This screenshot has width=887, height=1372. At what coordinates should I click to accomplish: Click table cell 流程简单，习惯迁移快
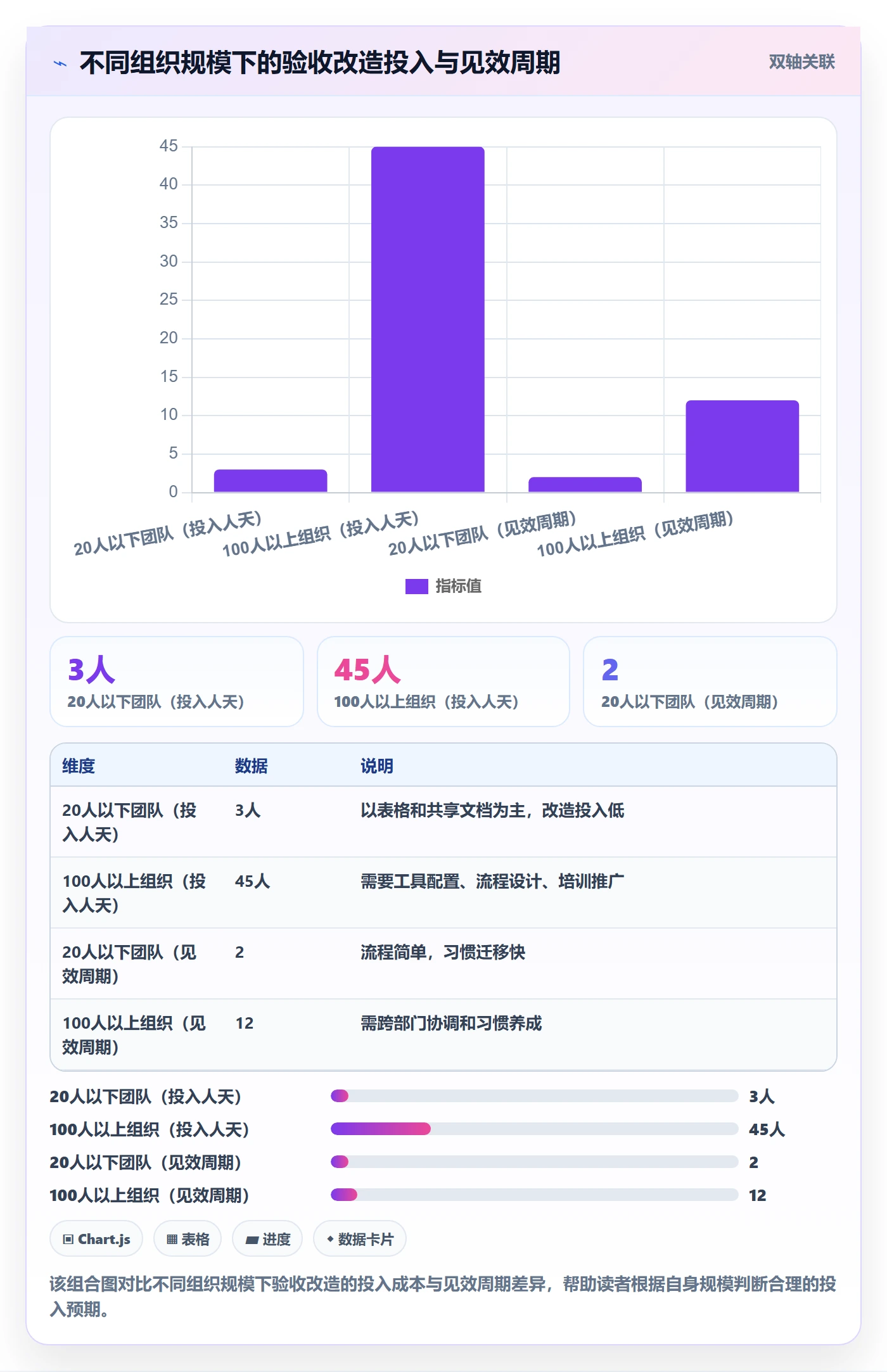tap(443, 952)
